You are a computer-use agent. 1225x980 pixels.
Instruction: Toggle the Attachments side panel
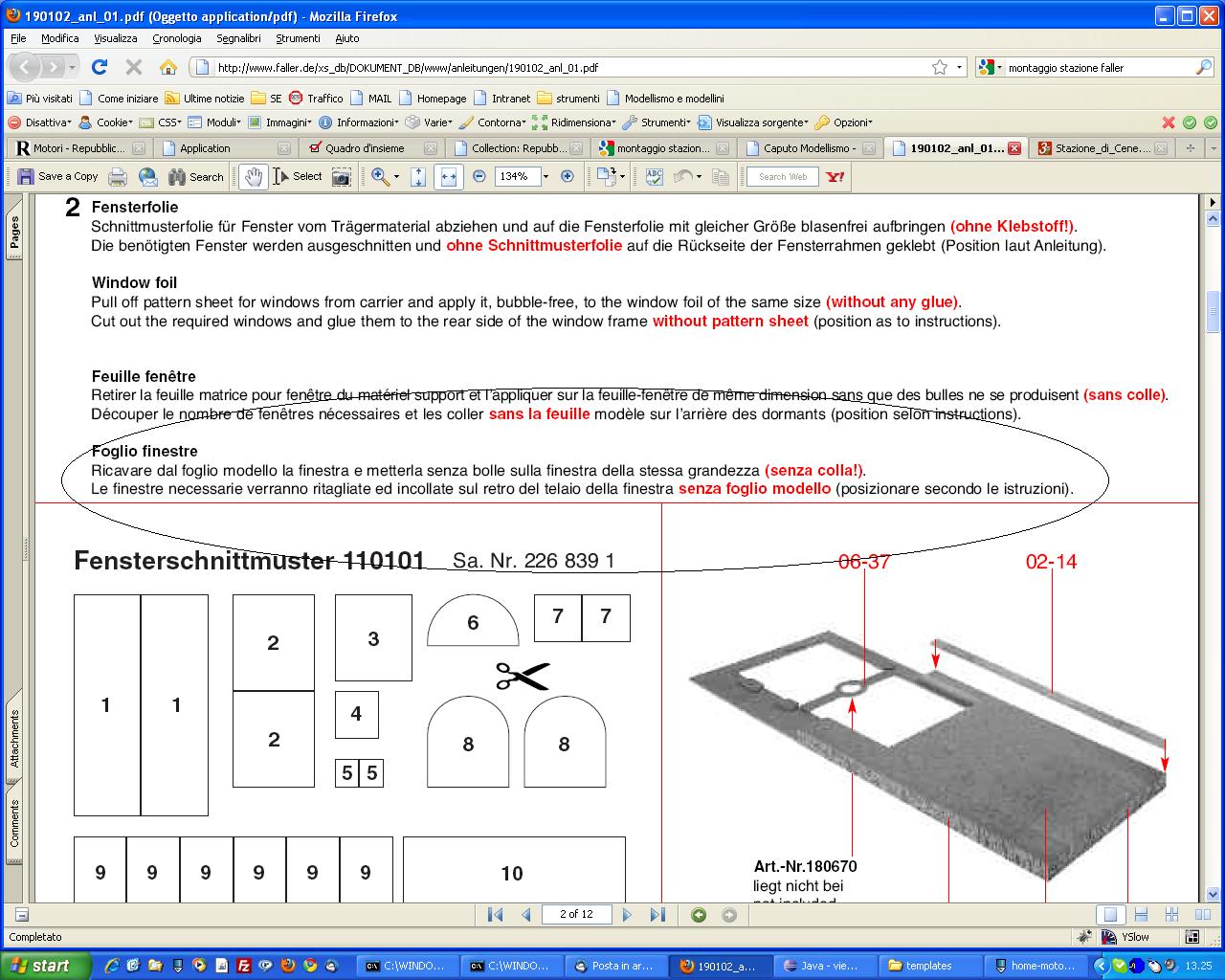coord(14,738)
